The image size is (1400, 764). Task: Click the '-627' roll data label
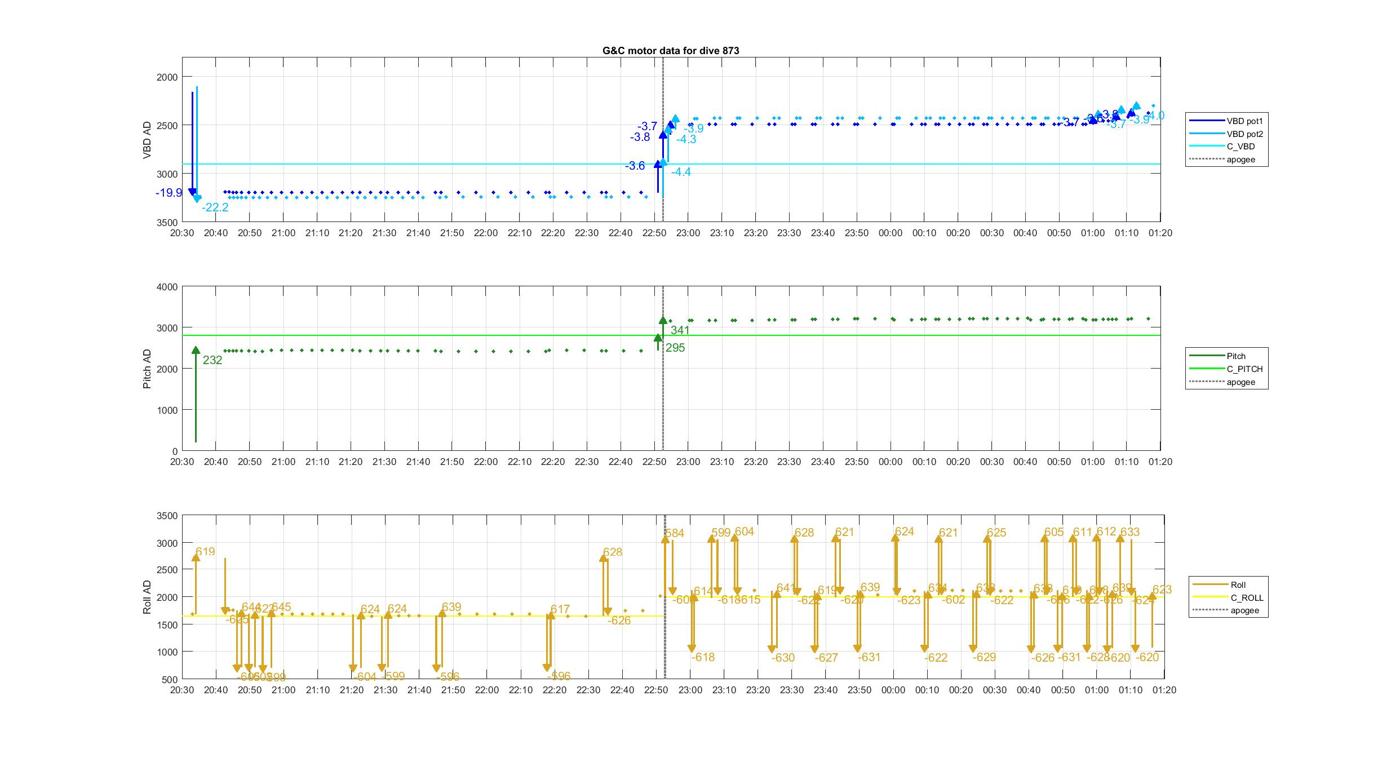coord(826,658)
